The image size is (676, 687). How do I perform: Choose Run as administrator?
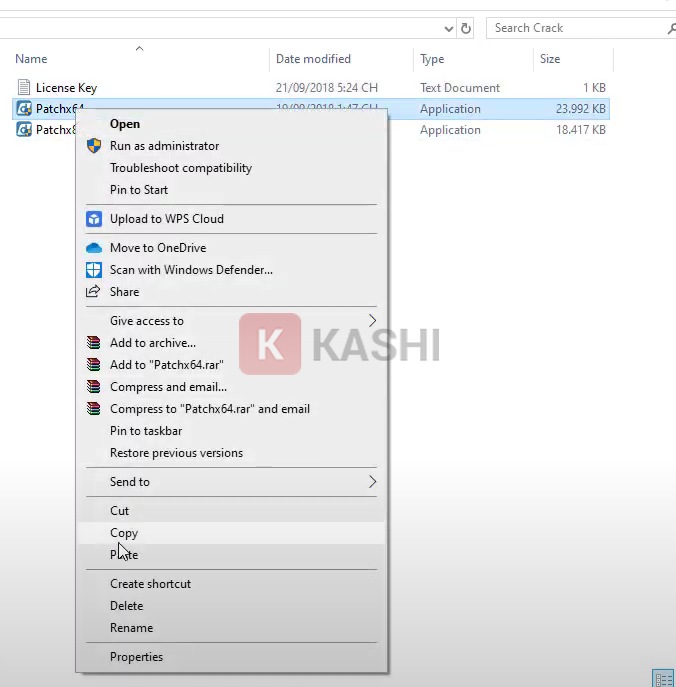(164, 146)
